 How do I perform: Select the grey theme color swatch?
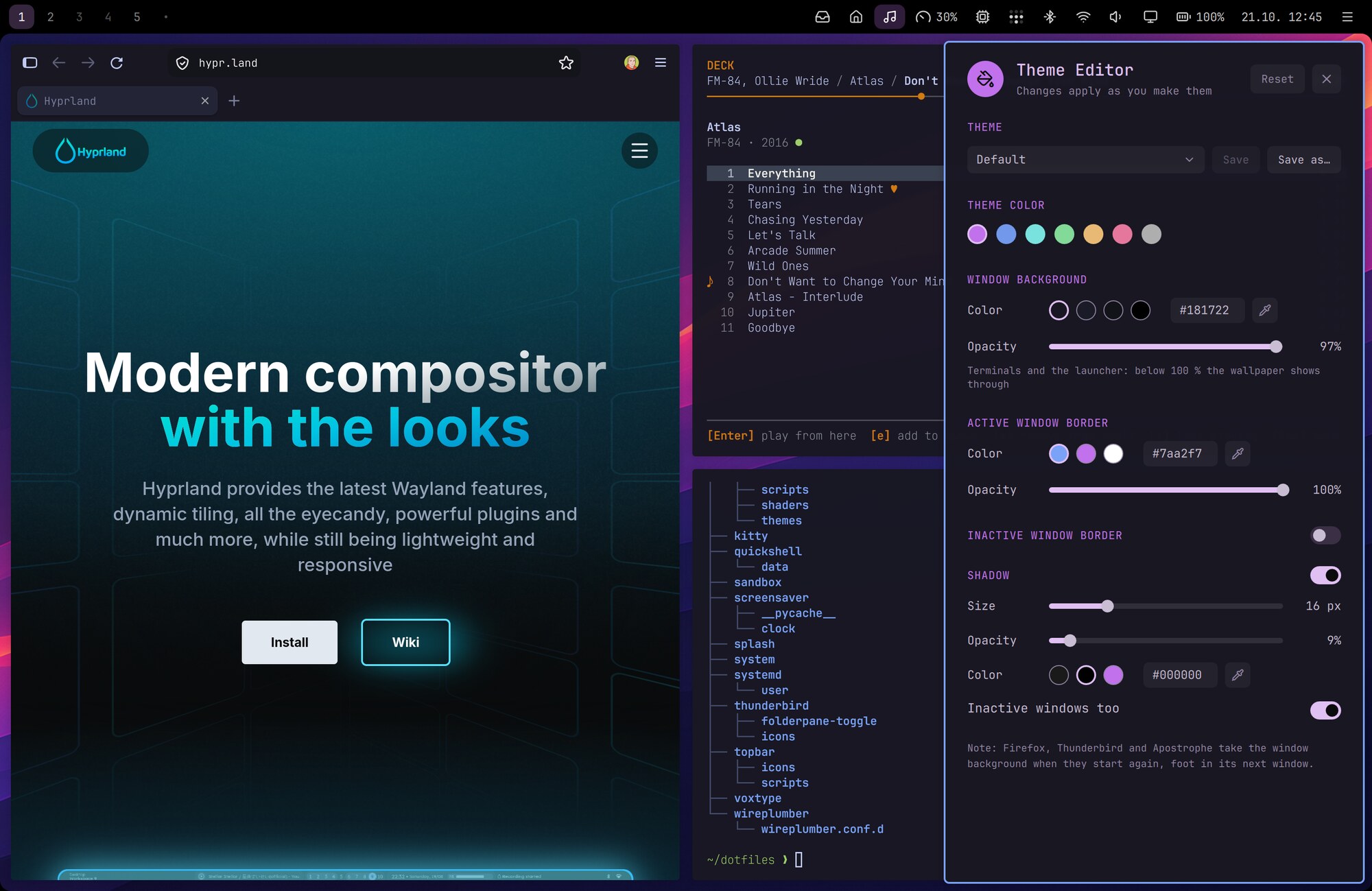click(x=1151, y=235)
